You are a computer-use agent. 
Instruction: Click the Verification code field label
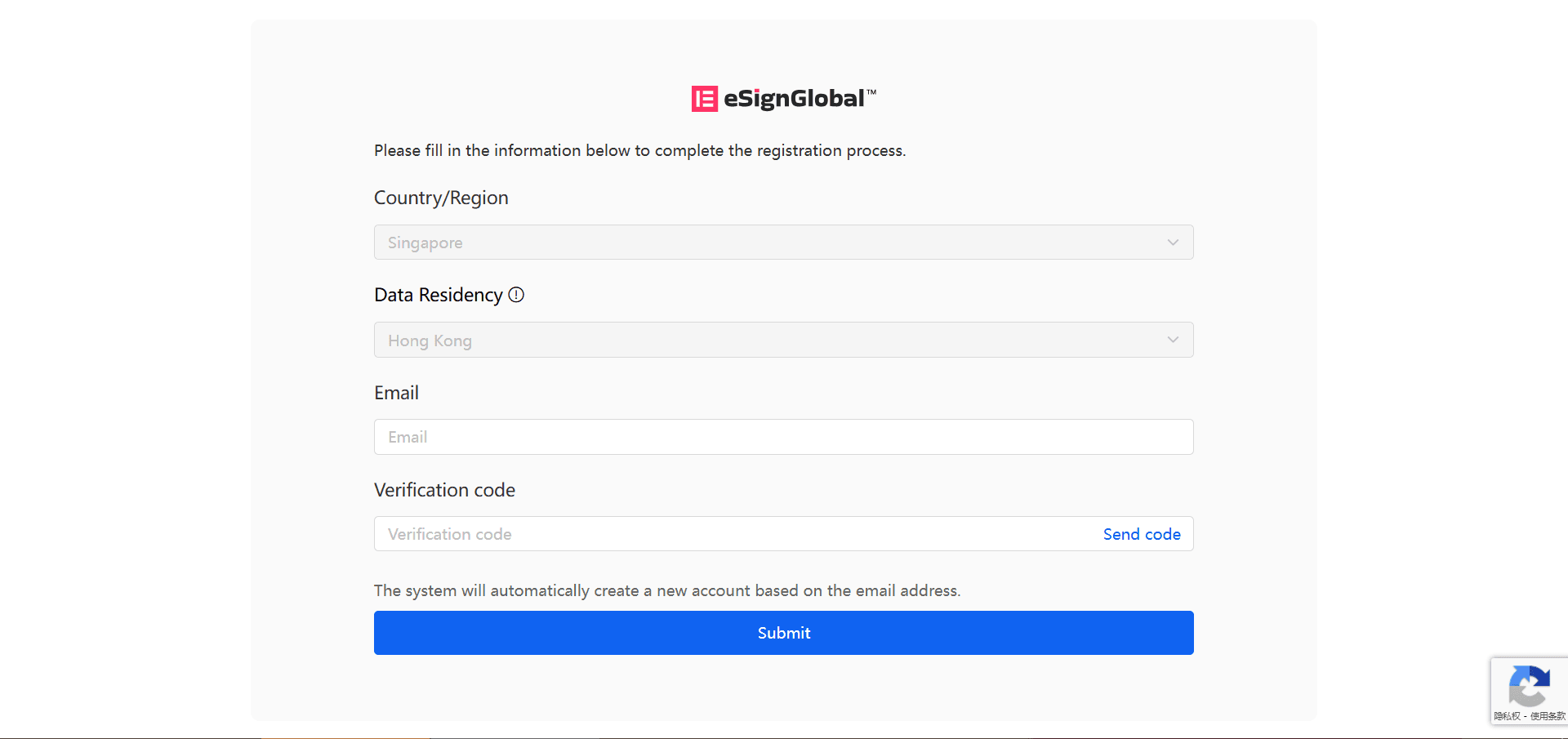click(x=444, y=490)
